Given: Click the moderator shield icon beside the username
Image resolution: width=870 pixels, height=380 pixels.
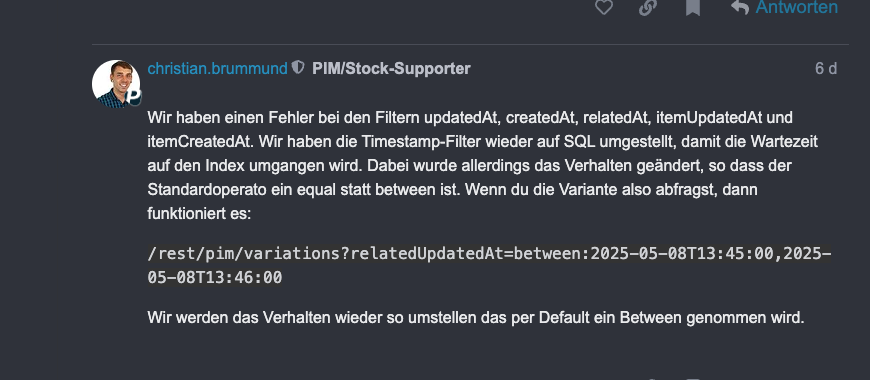Looking at the screenshot, I should 298,68.
